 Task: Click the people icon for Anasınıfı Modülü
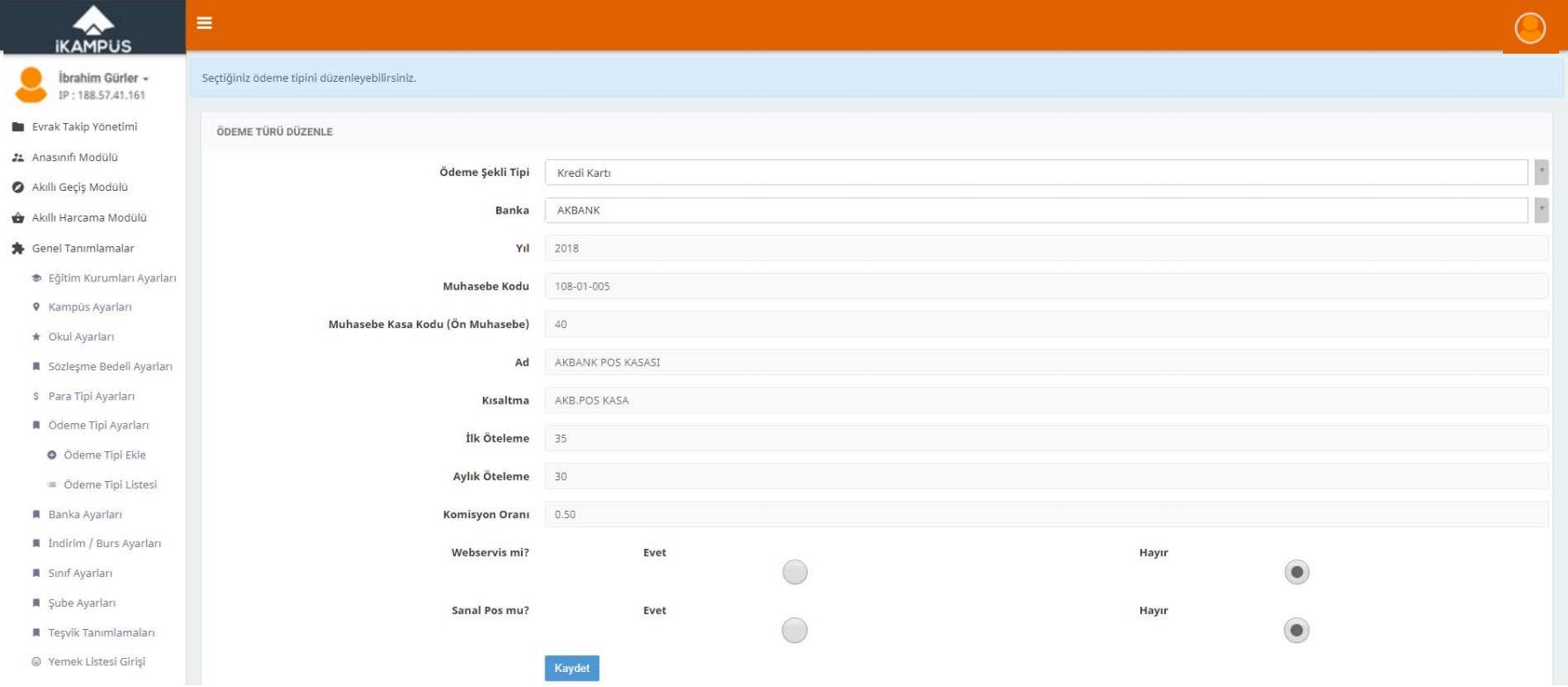coord(18,157)
